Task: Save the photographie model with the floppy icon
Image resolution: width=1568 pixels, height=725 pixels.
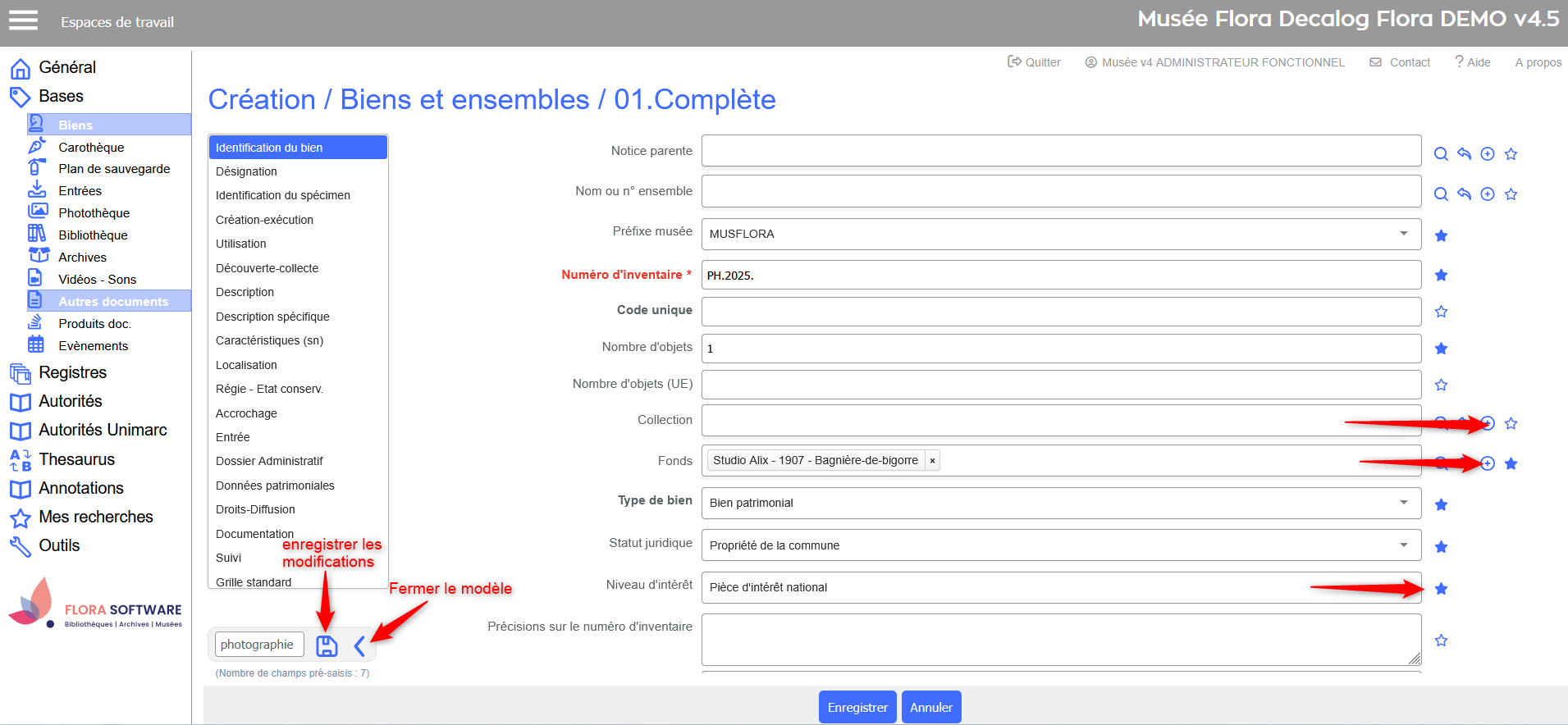Action: [327, 646]
